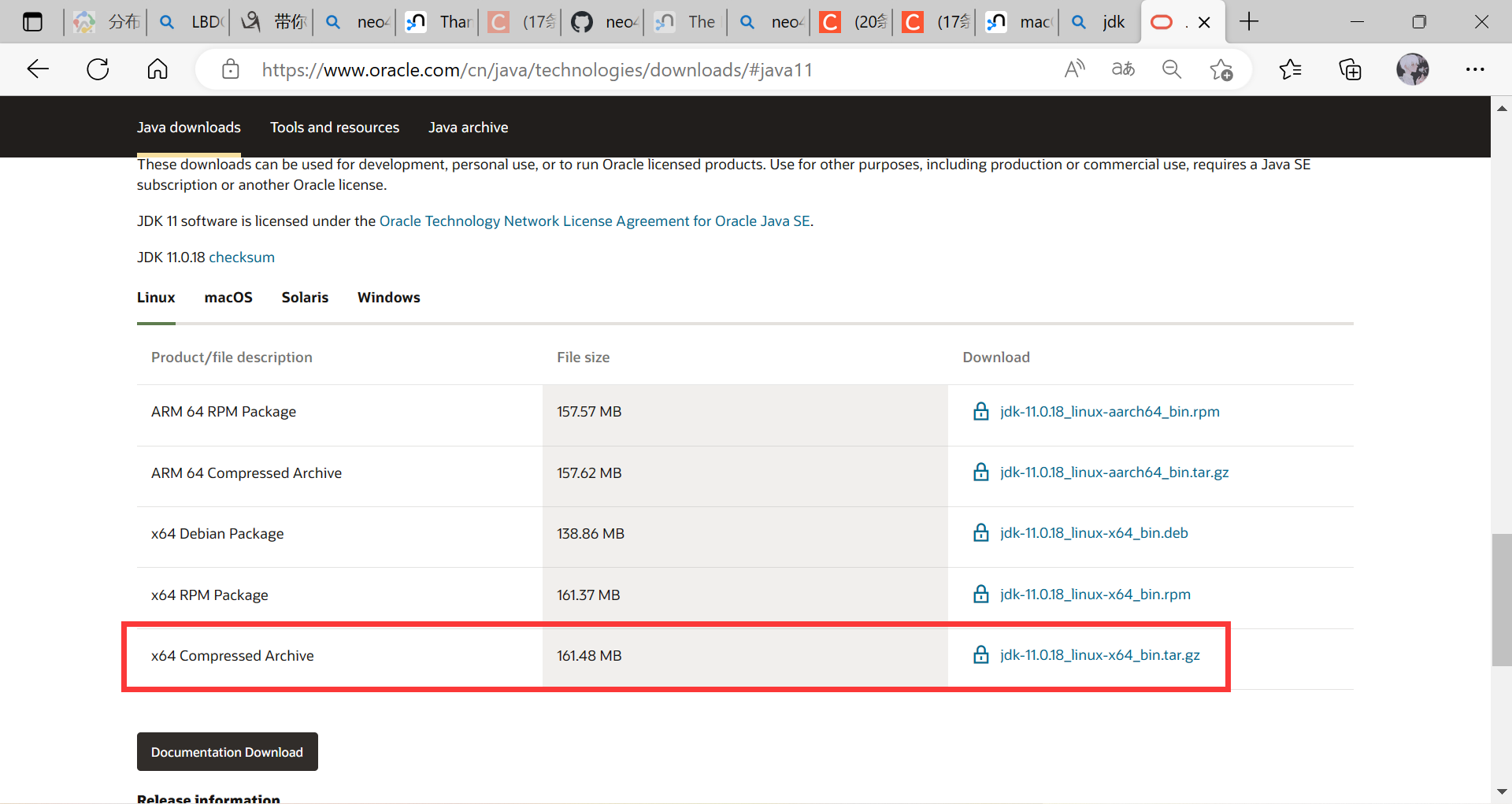
Task: Download jdk-11.0.18_linux-x64_bin.deb
Action: 1094,532
